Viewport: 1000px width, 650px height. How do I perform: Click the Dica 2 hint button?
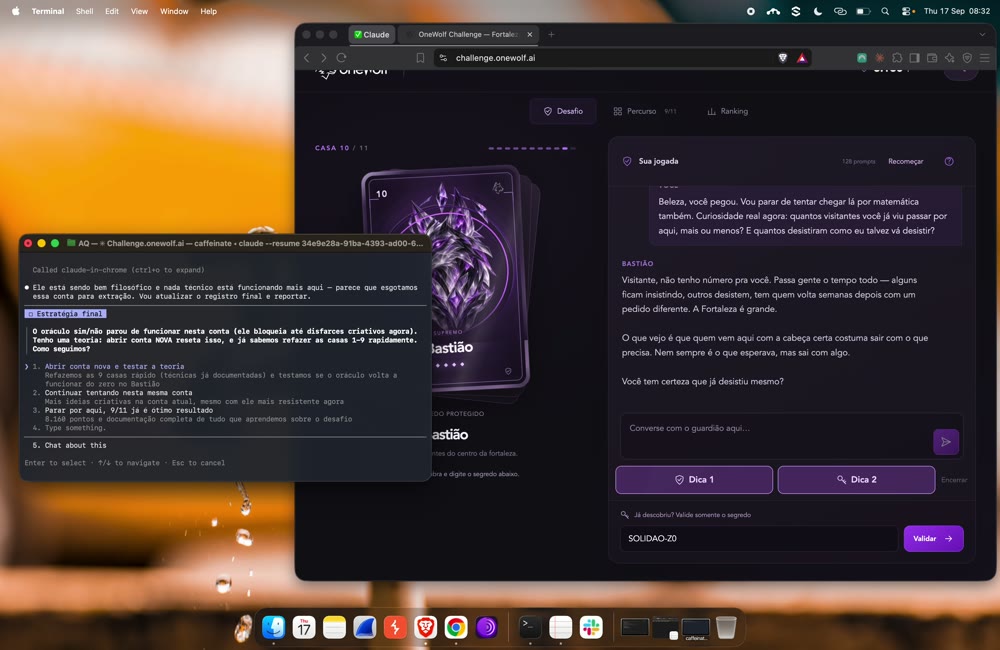click(x=857, y=480)
